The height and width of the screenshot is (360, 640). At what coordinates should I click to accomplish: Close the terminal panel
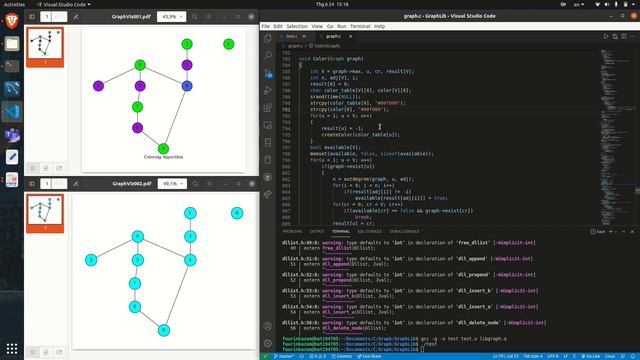click(632, 231)
